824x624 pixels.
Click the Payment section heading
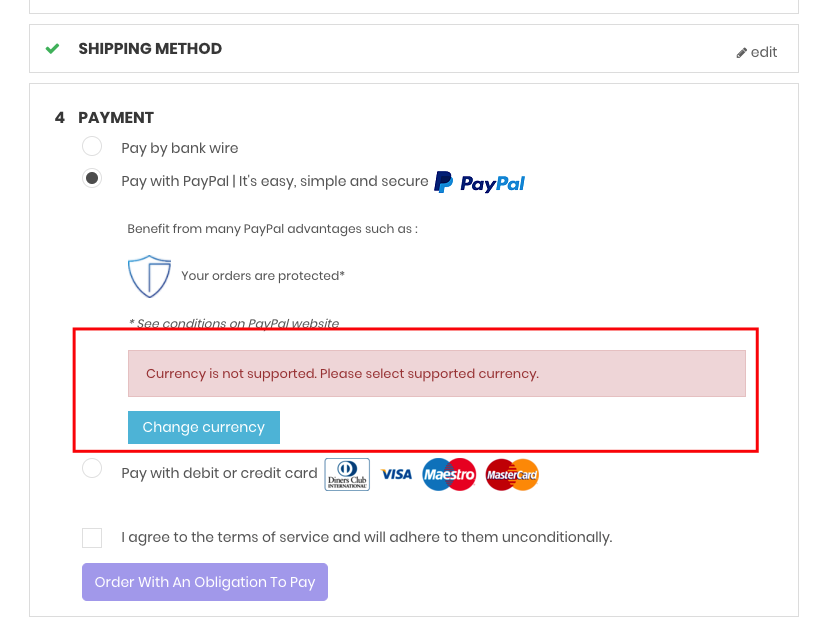tap(116, 117)
